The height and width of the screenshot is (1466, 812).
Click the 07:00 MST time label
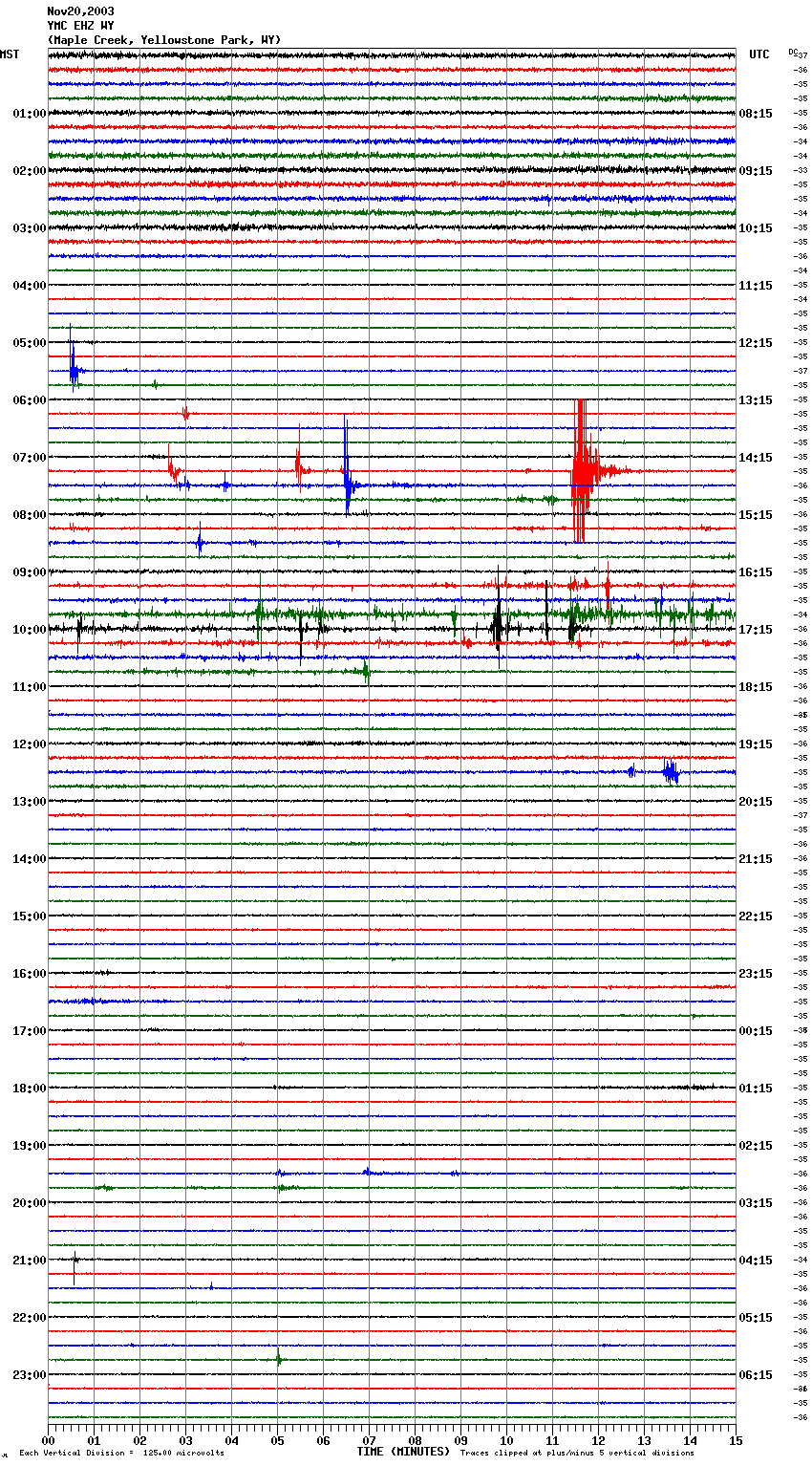(29, 458)
